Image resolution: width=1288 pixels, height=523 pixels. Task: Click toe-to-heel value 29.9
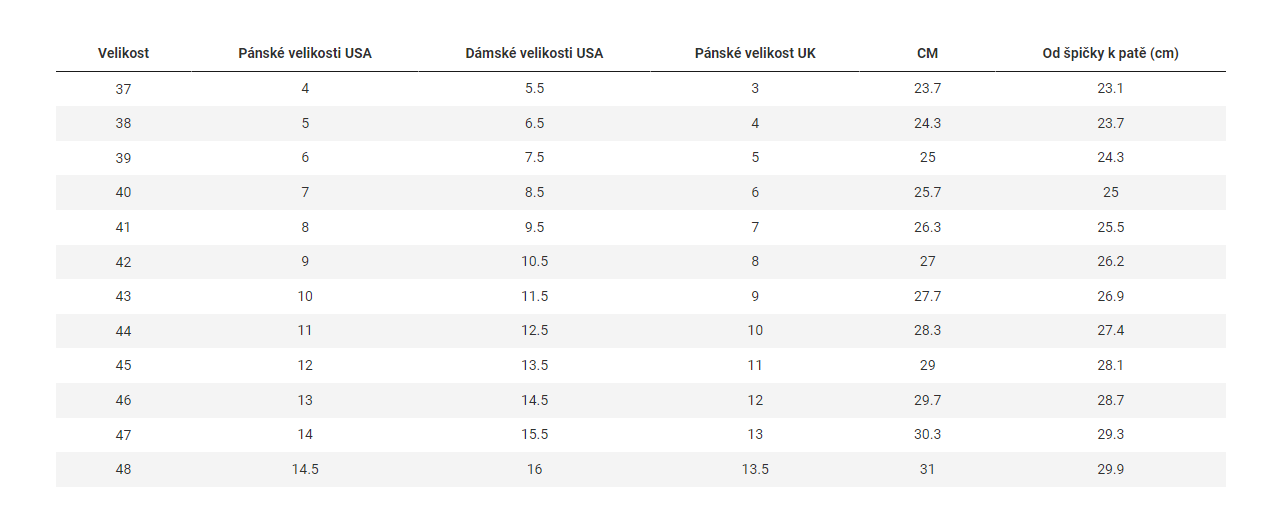1110,470
